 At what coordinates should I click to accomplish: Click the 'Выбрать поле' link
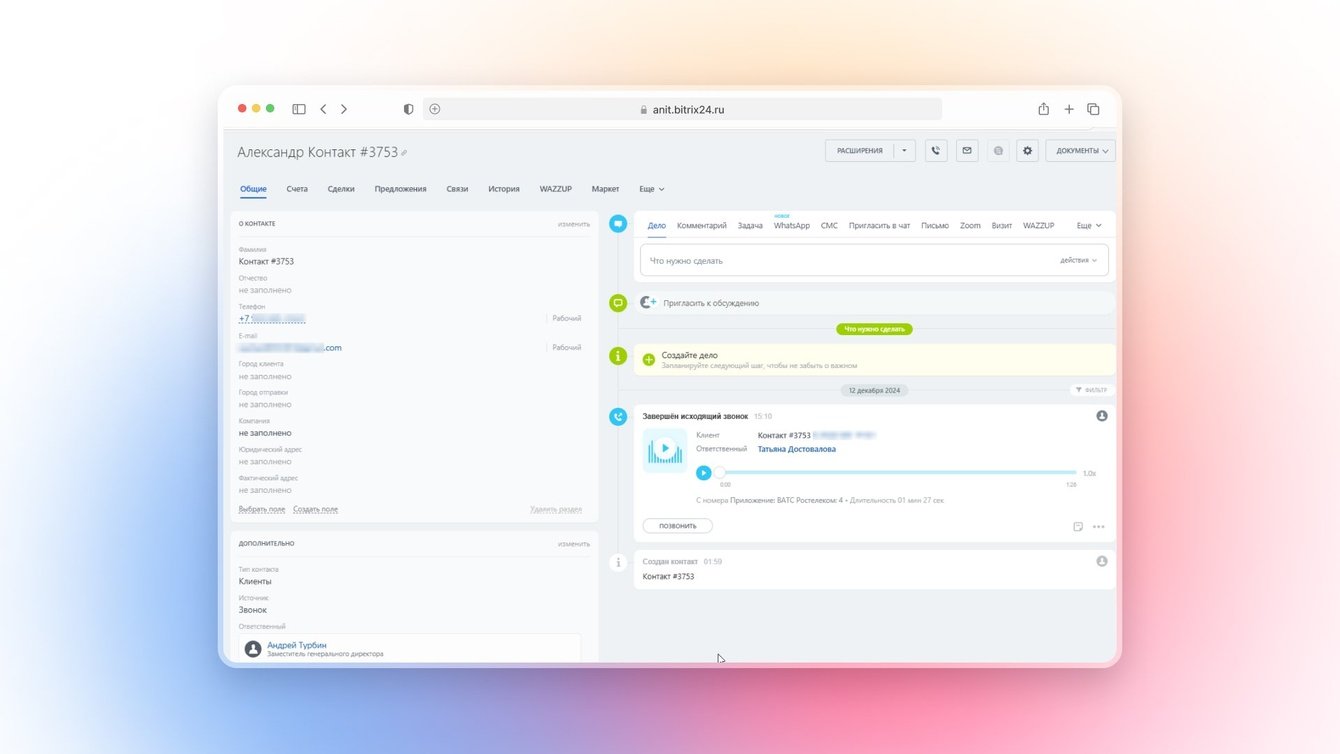coord(262,509)
